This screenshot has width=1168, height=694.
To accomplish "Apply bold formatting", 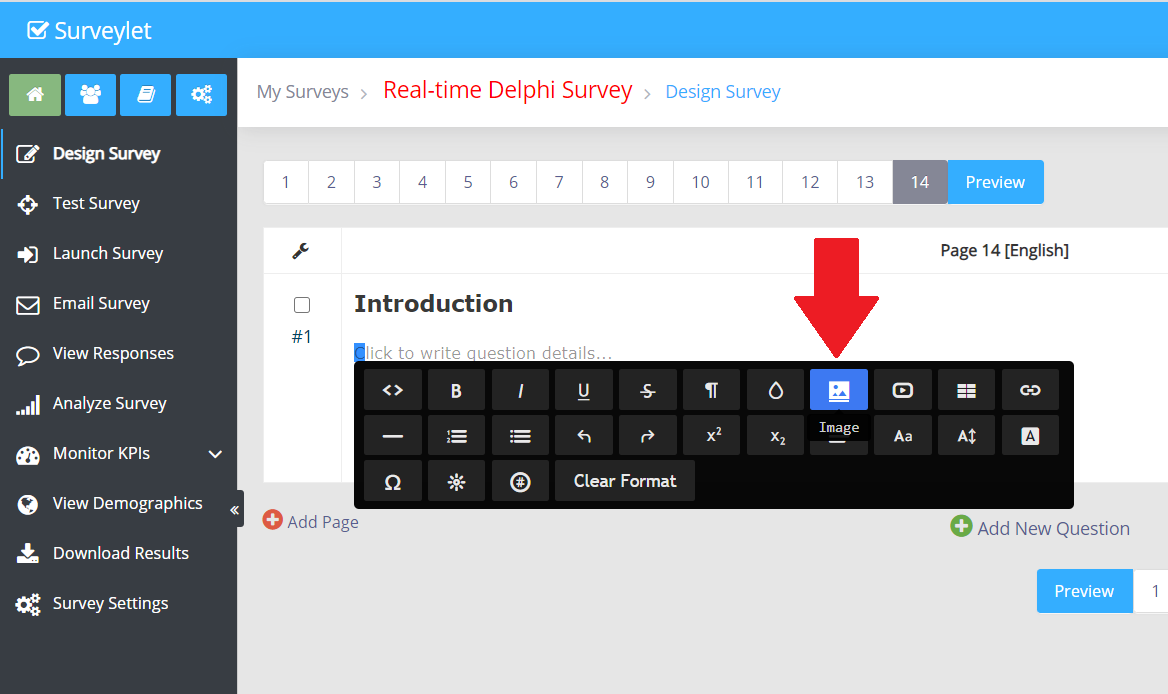I will [457, 390].
